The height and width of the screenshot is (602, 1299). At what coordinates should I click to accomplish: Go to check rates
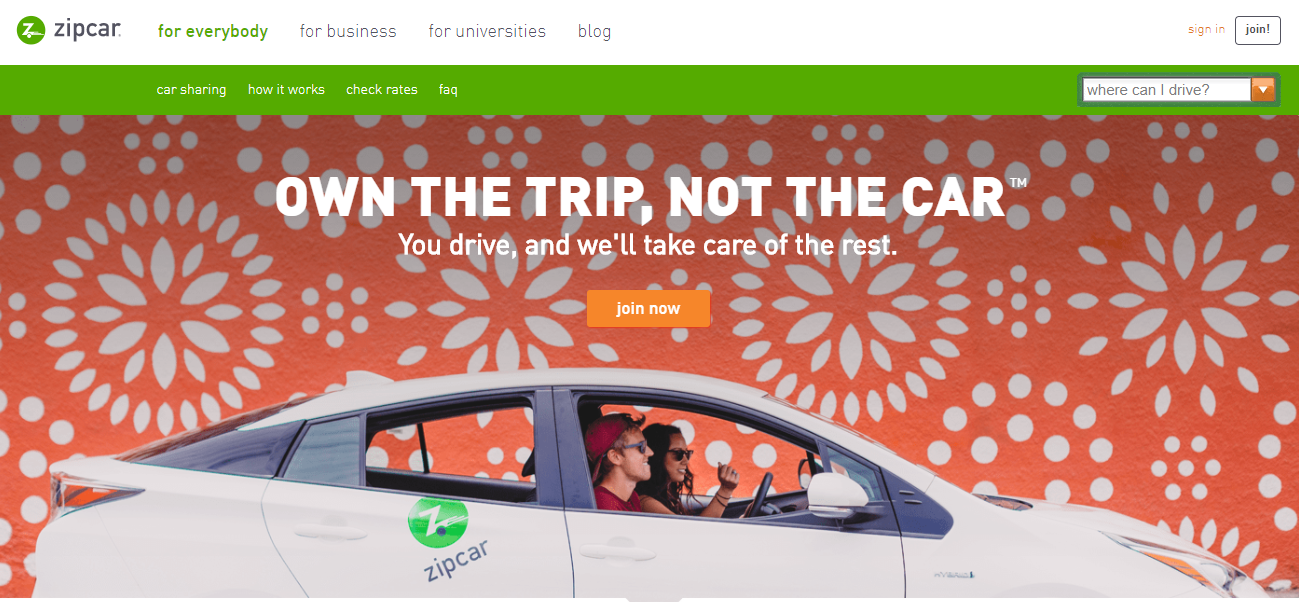[x=382, y=90]
